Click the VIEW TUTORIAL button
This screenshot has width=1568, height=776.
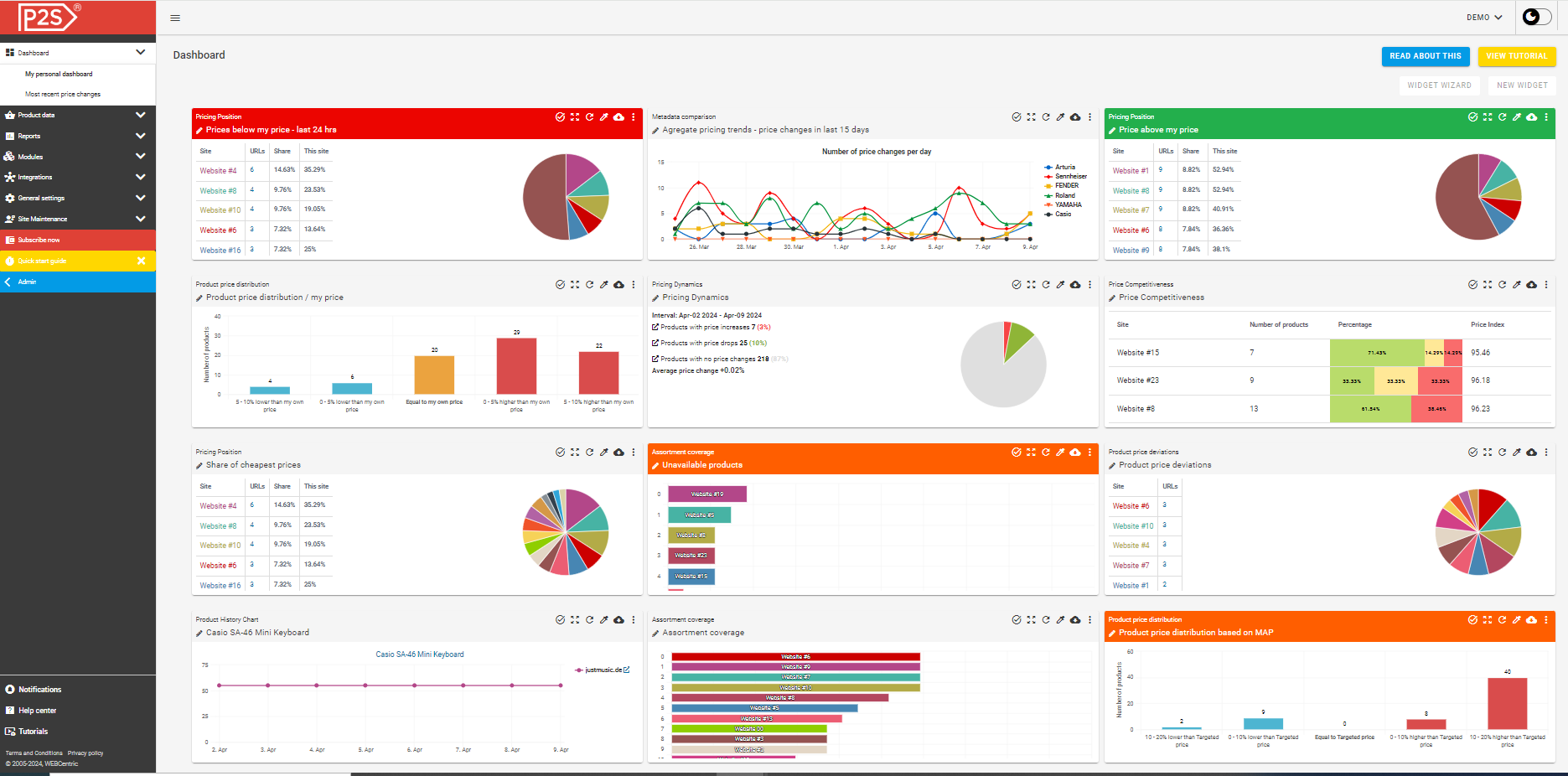(x=1516, y=56)
